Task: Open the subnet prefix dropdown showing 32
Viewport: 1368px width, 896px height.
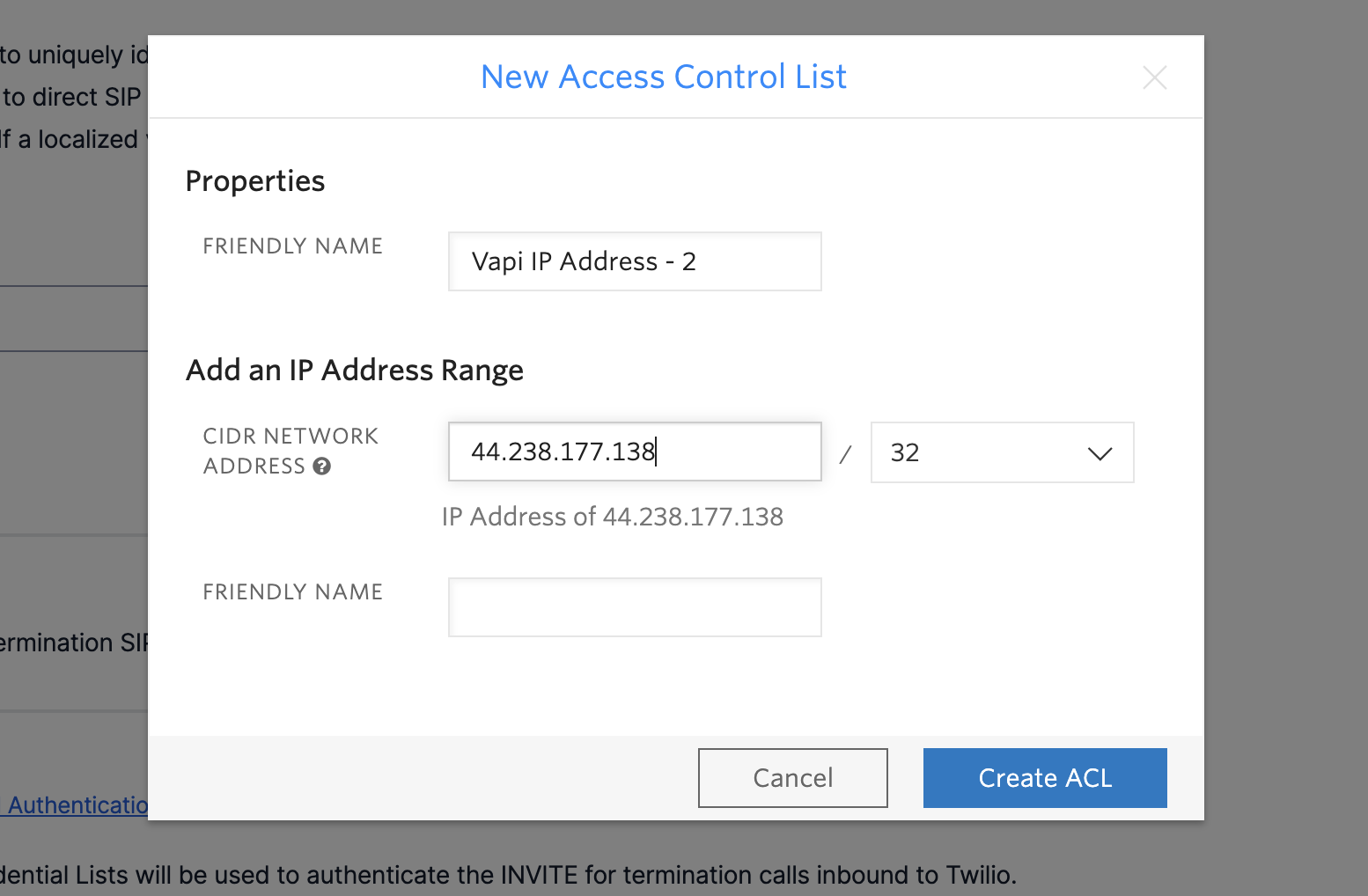Action: click(x=1002, y=452)
